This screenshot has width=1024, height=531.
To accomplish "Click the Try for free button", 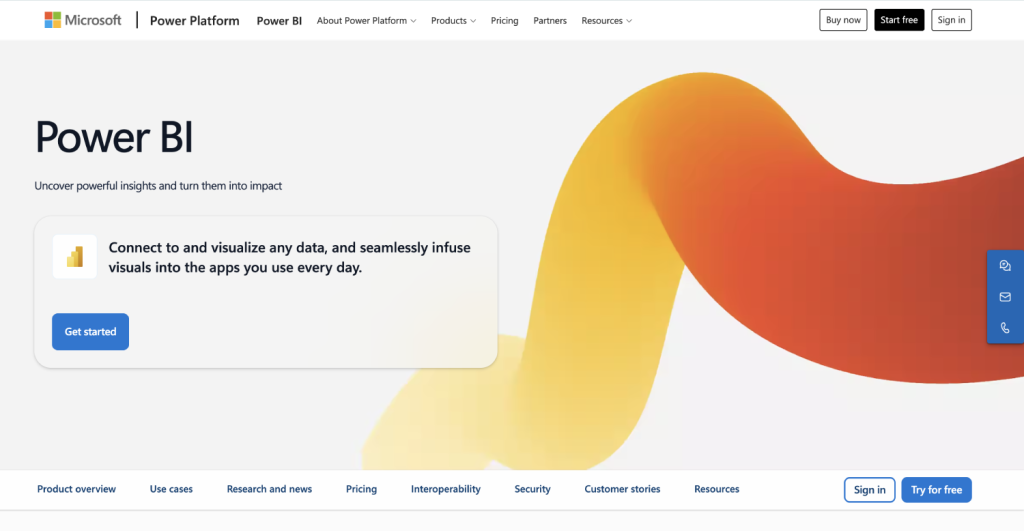I will pyautogui.click(x=936, y=490).
